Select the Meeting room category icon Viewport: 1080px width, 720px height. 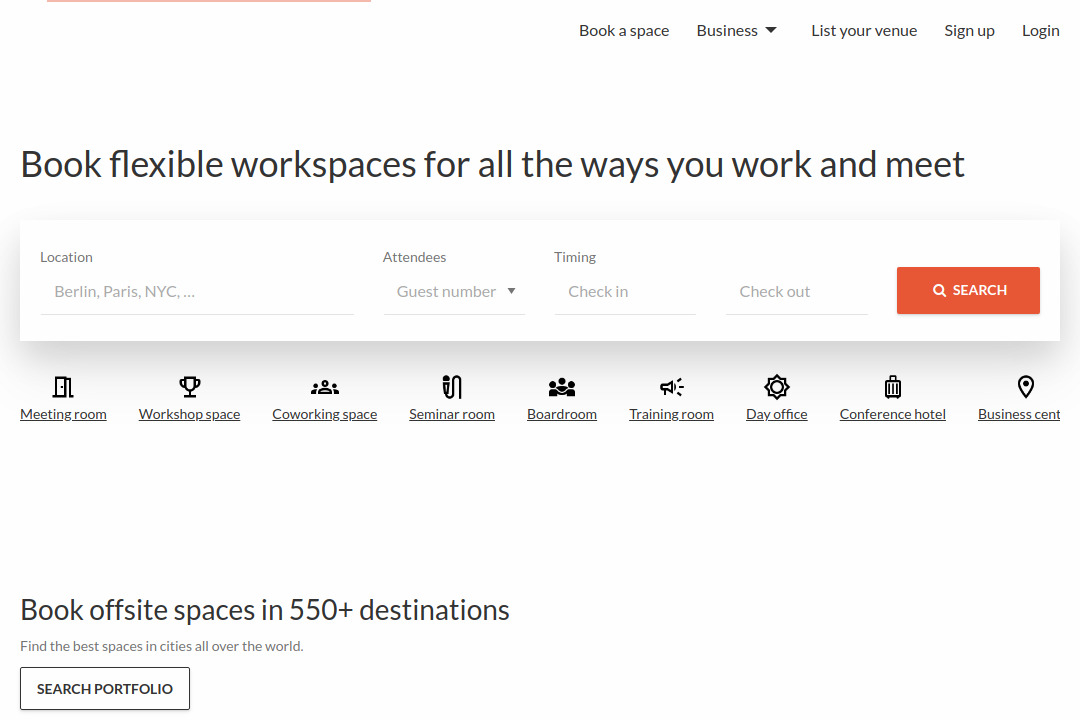tap(63, 386)
